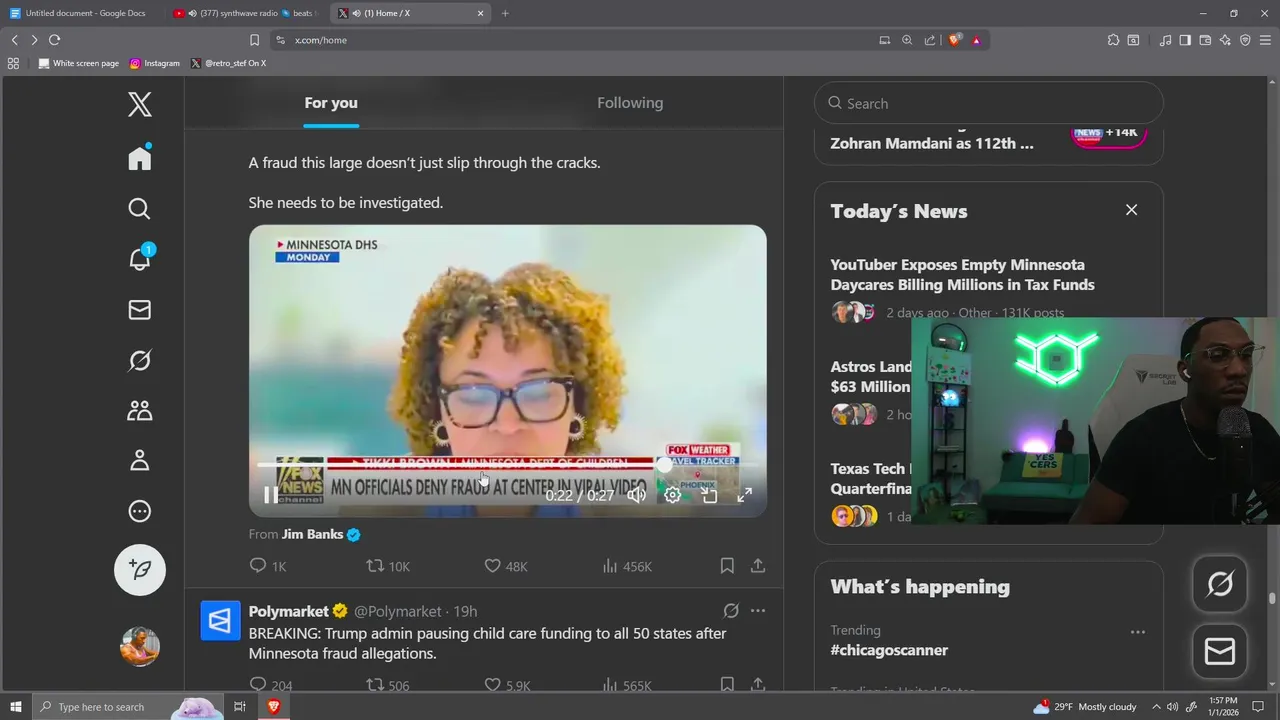Switch to synthwave radio YouTube tab
The width and height of the screenshot is (1280, 720).
point(244,13)
